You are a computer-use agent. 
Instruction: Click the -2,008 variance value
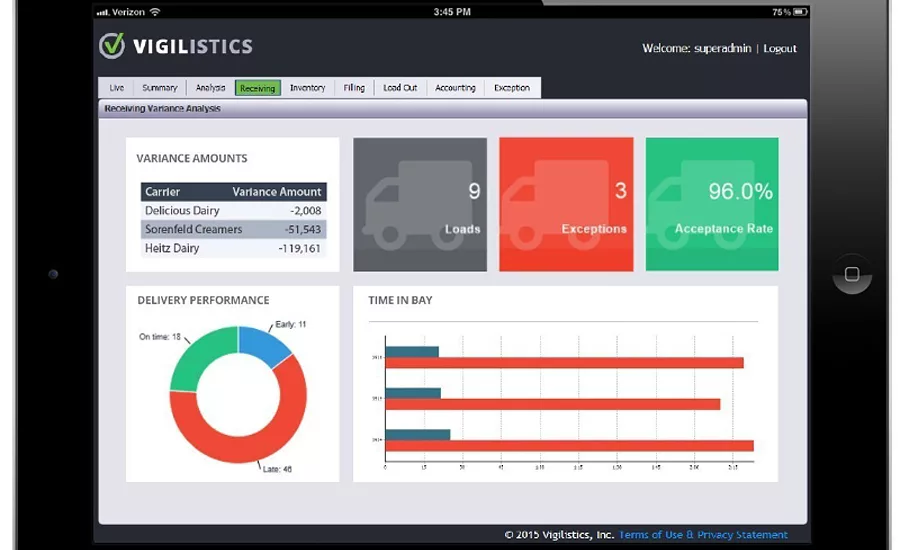tap(305, 211)
